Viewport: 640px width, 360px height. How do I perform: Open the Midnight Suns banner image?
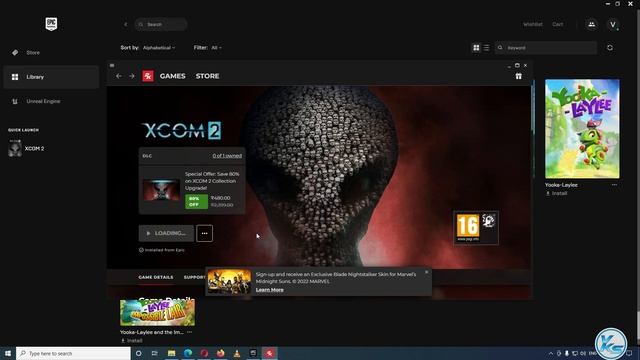coord(229,281)
